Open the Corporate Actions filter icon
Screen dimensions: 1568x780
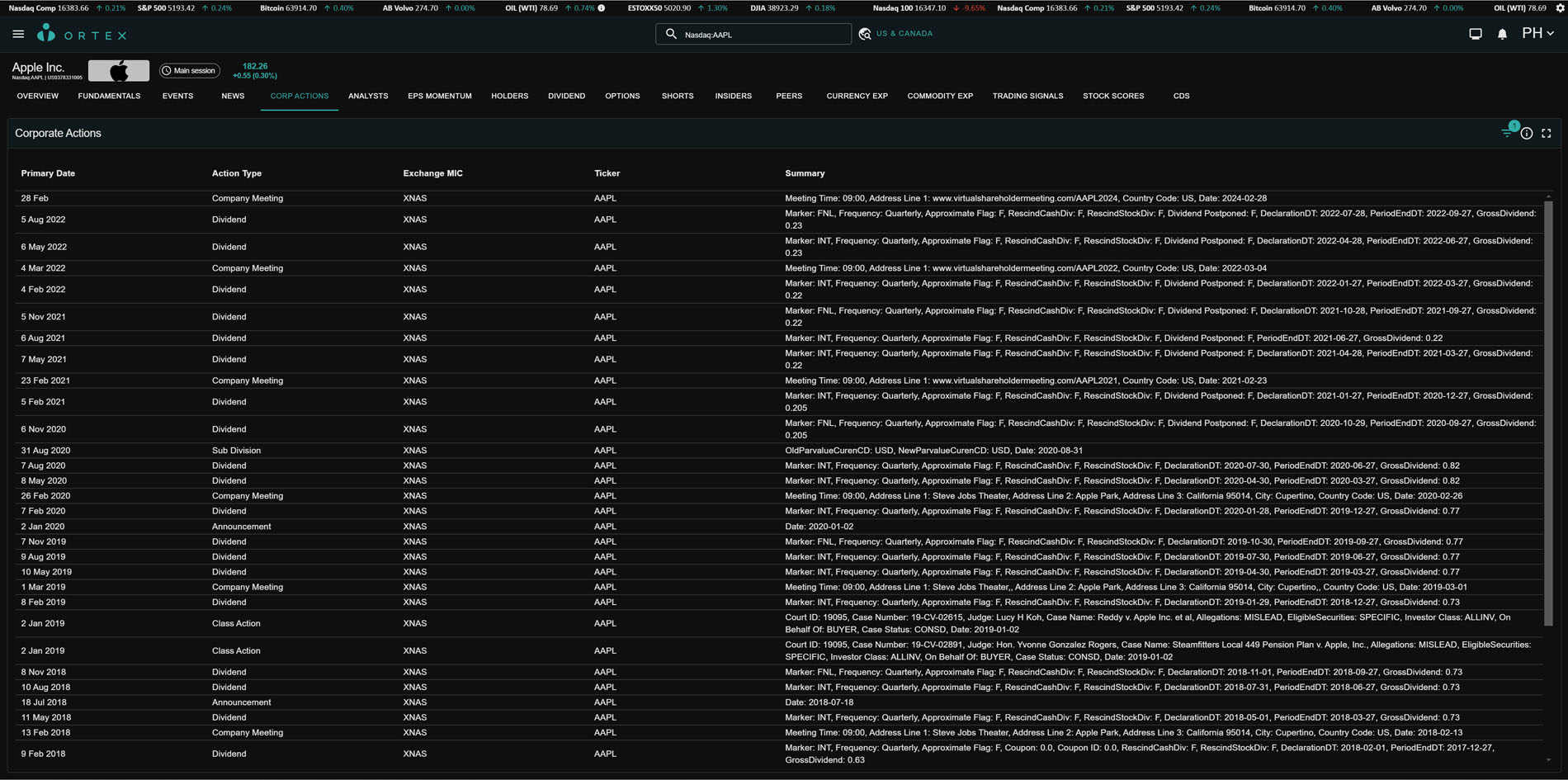click(1507, 133)
